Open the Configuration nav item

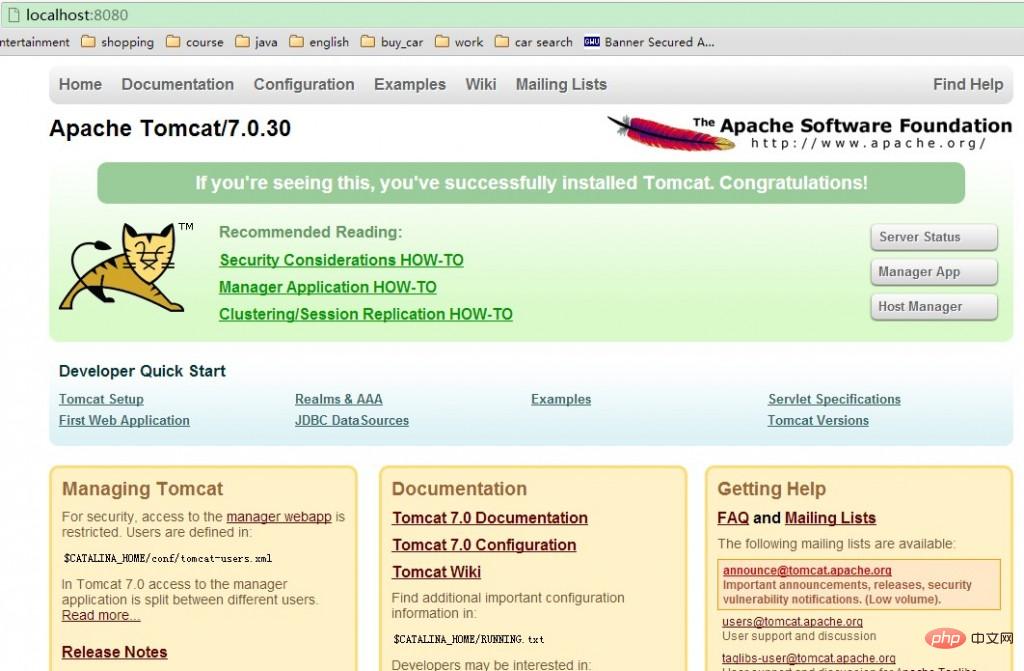(304, 84)
